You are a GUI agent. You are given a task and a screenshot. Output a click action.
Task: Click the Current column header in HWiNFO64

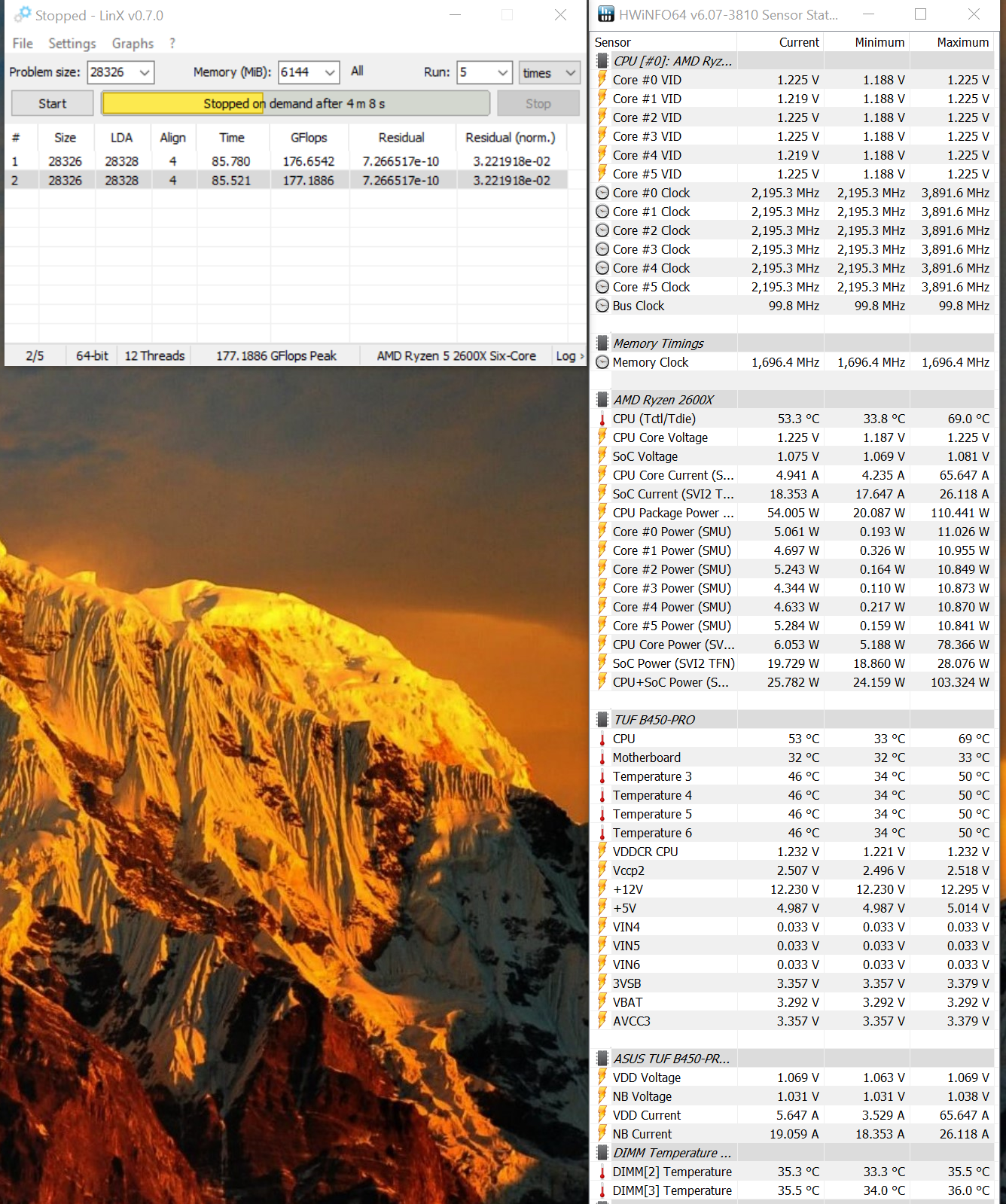click(x=782, y=42)
